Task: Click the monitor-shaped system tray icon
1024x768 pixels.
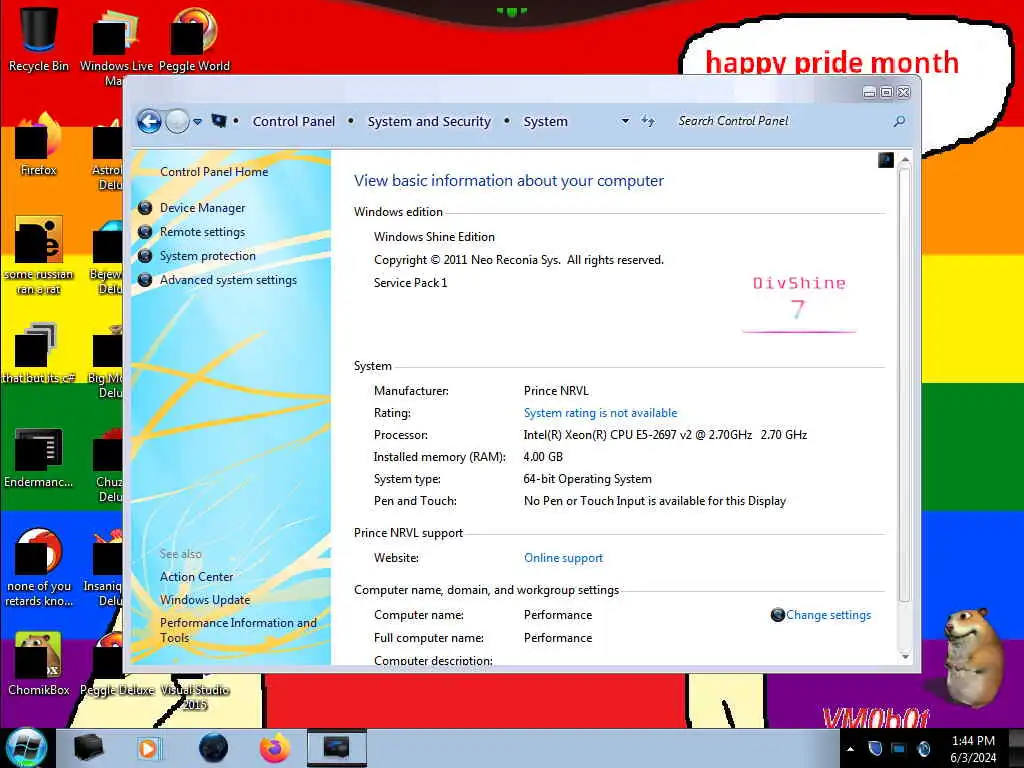Action: click(899, 748)
